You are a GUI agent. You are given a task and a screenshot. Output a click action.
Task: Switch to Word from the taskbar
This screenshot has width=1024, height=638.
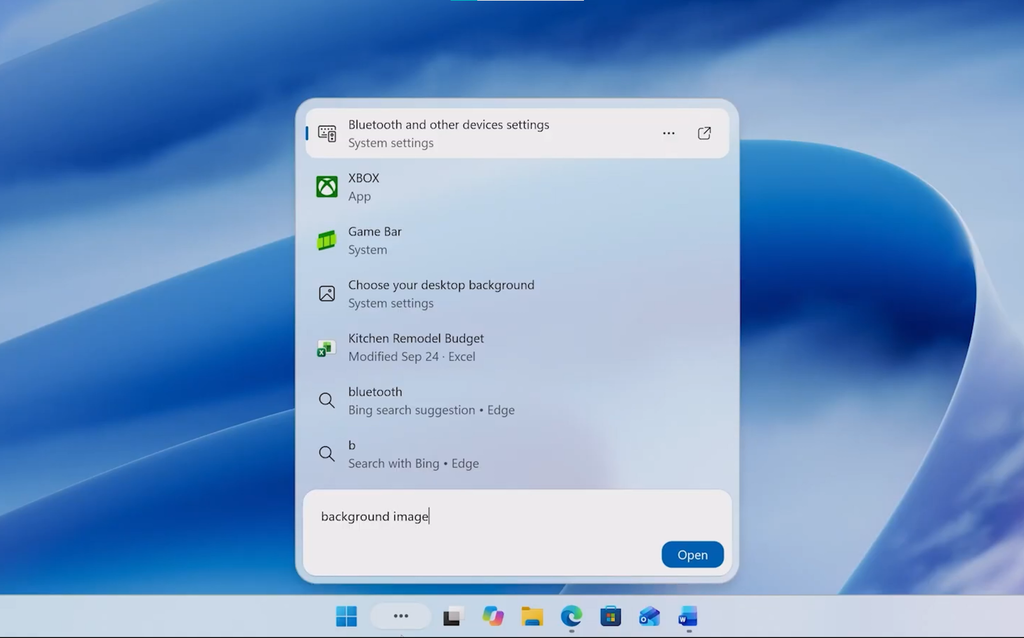[688, 616]
